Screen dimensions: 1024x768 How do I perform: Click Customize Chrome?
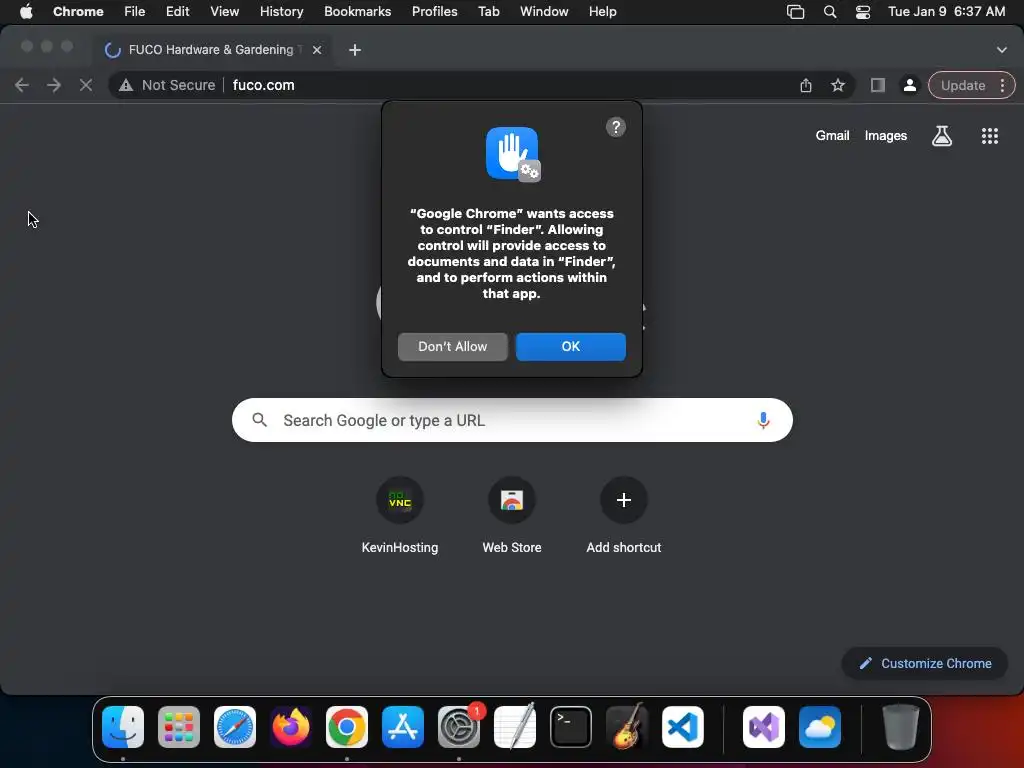(x=925, y=664)
